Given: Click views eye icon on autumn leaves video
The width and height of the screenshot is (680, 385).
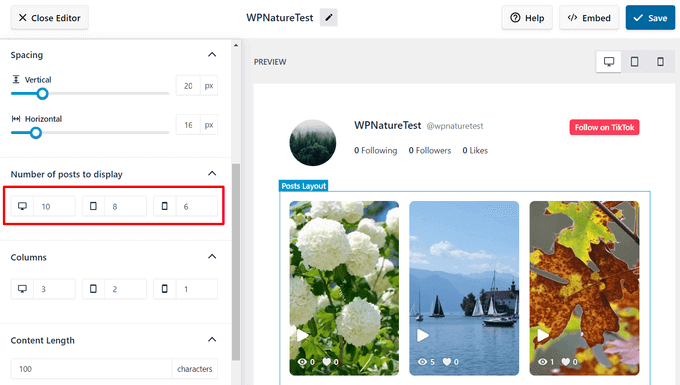Looking at the screenshot, I should point(542,362).
